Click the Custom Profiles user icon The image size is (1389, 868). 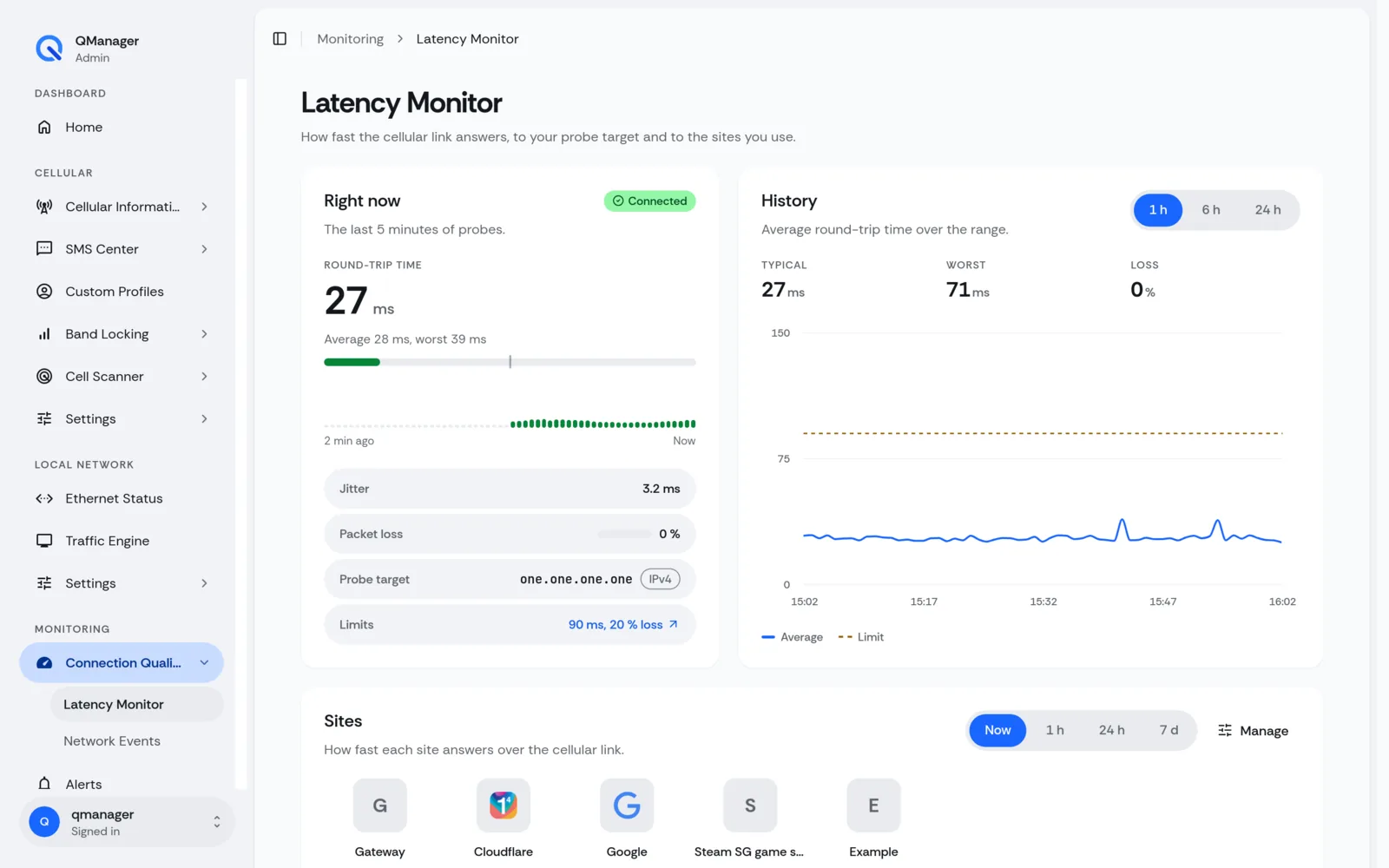[44, 292]
